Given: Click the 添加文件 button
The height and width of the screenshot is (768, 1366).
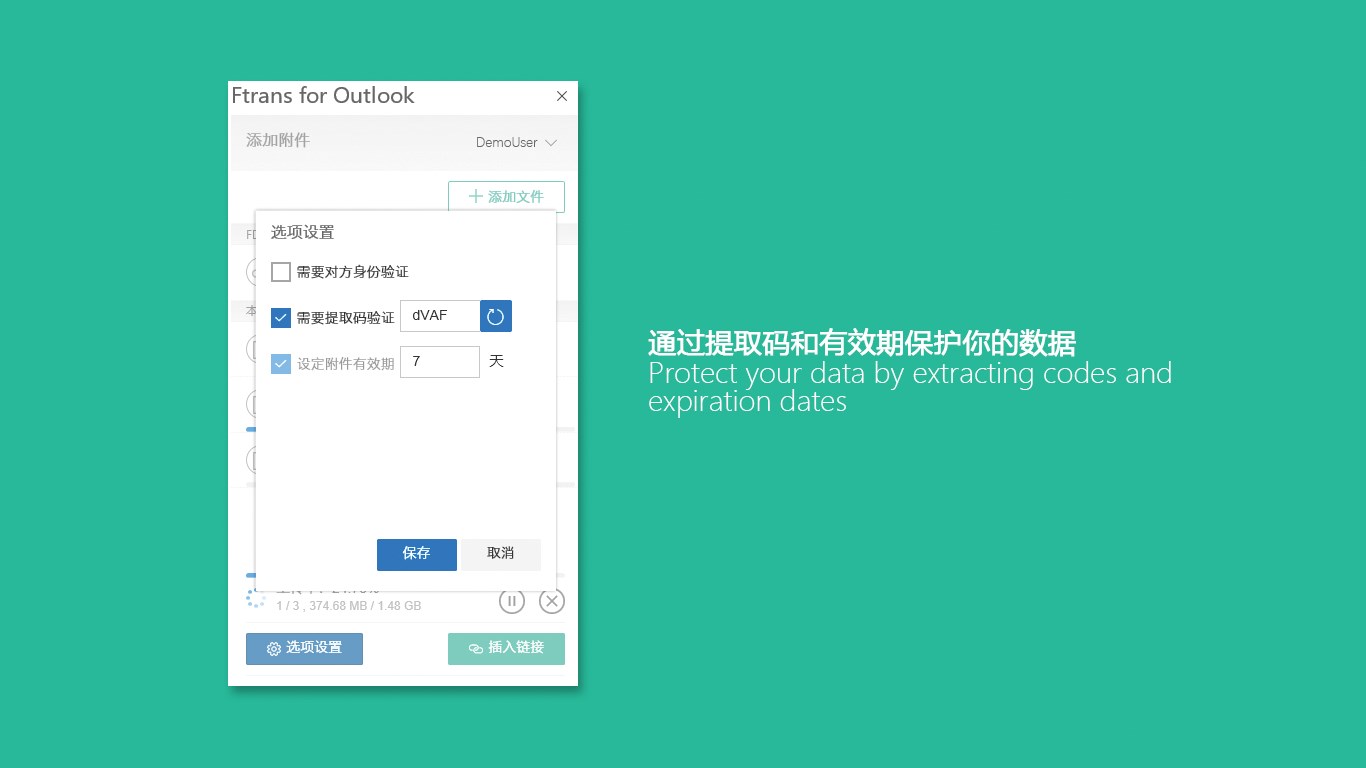Looking at the screenshot, I should coord(506,197).
